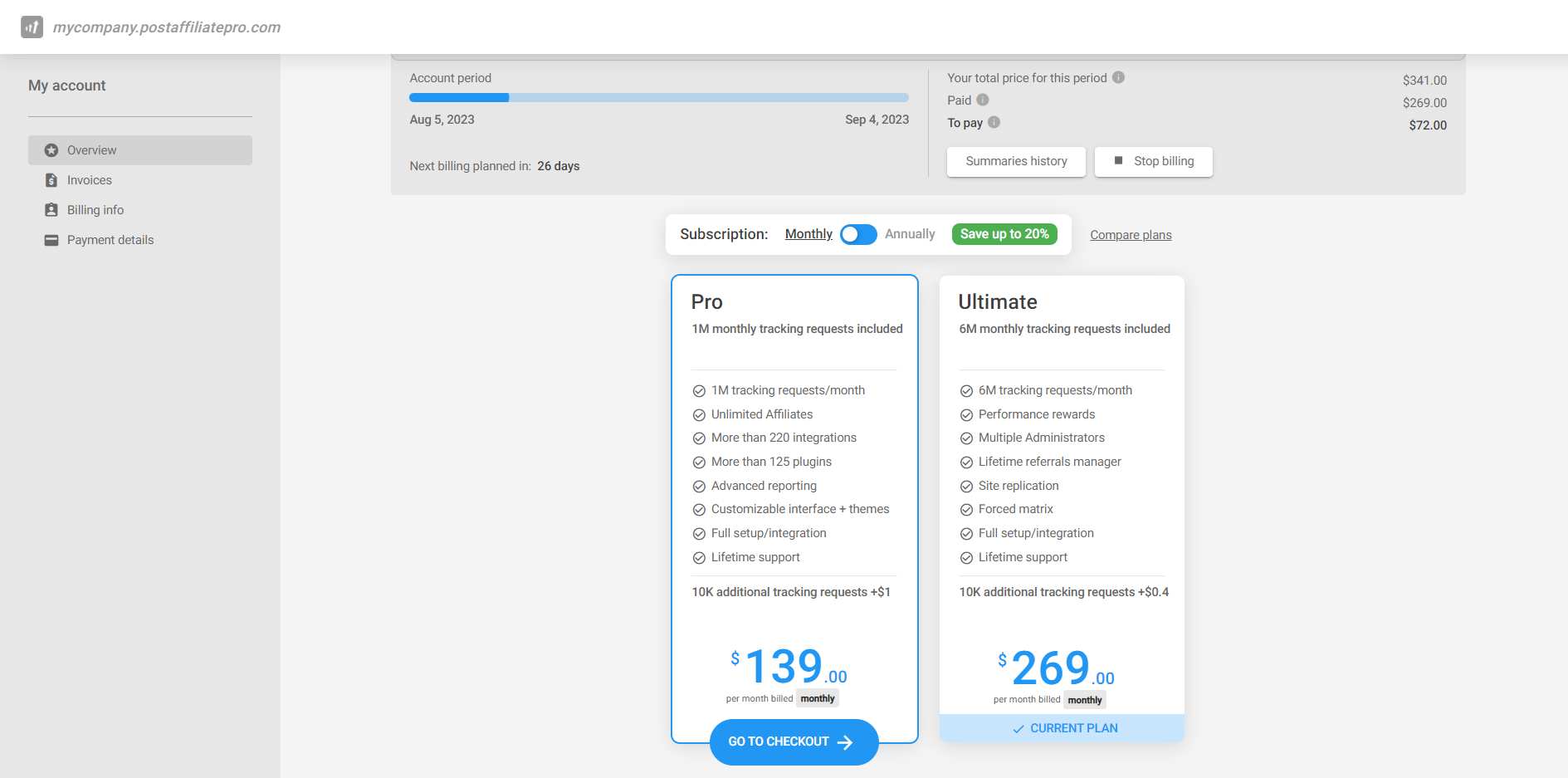
Task: Click the $139.00 Pro price
Action: 789,667
